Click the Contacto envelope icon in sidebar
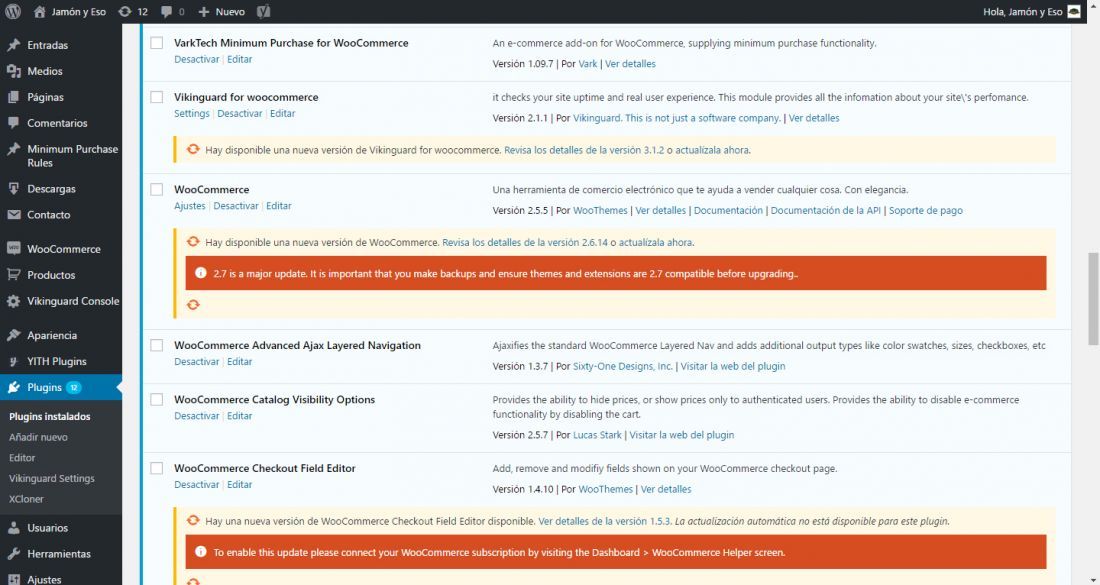The width and height of the screenshot is (1100, 585). click(13, 215)
